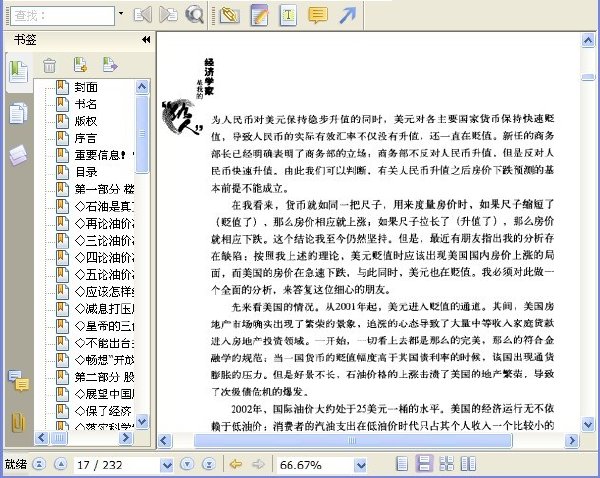The height and width of the screenshot is (478, 600).
Task: Enable continuous page layout view
Action: pos(424,464)
